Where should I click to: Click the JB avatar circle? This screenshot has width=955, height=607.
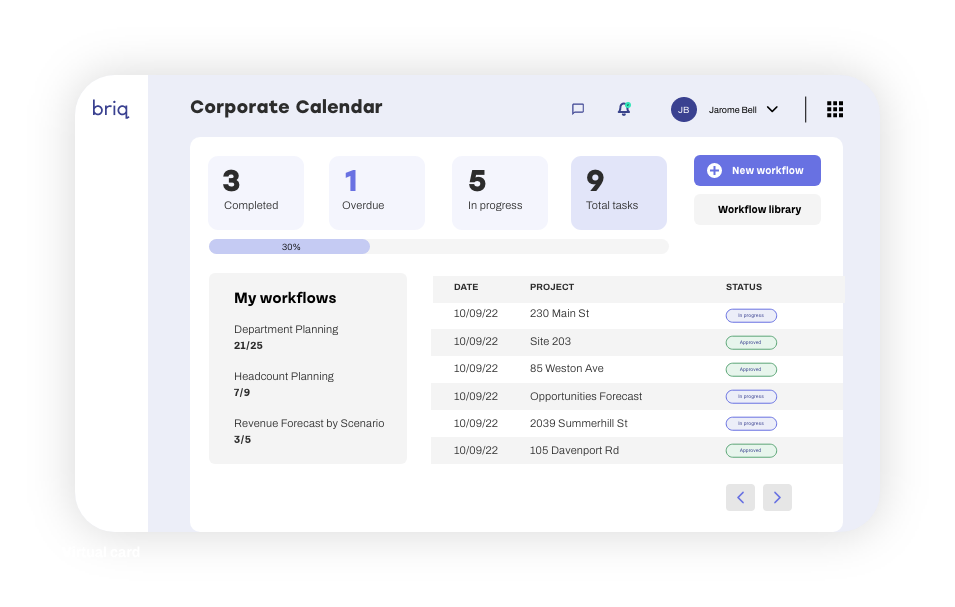683,109
